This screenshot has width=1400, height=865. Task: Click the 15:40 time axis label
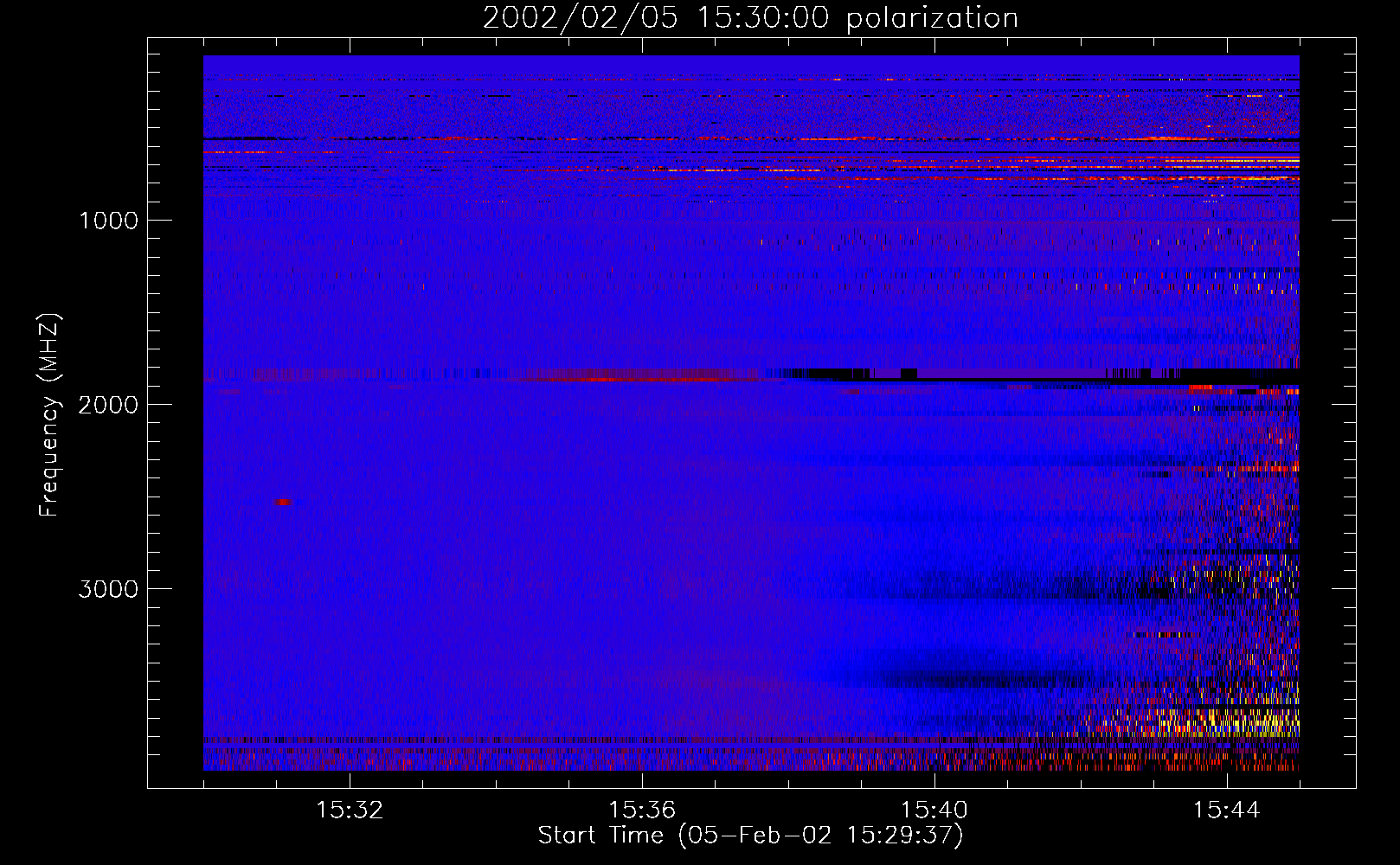[934, 811]
